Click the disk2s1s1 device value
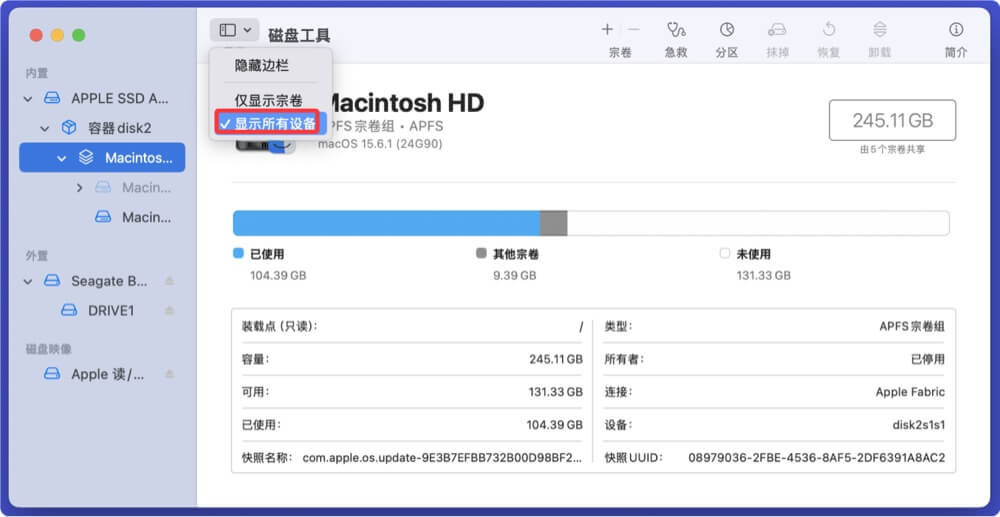This screenshot has height=517, width=1000. (x=918, y=425)
